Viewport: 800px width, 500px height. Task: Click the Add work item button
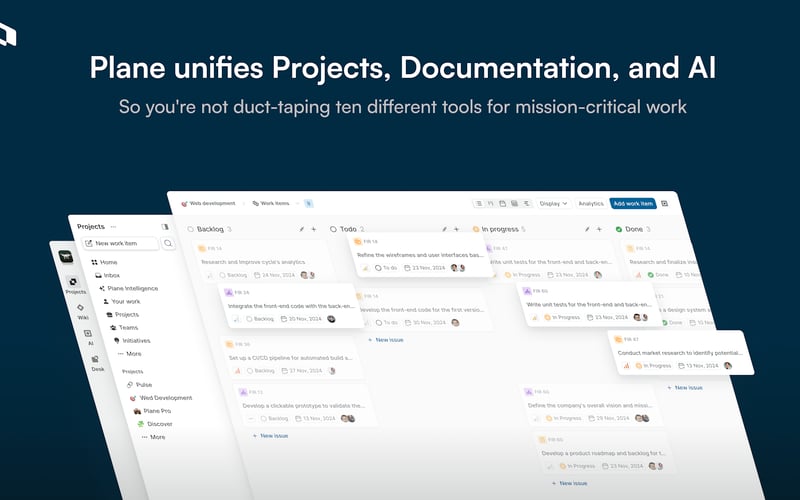click(633, 203)
